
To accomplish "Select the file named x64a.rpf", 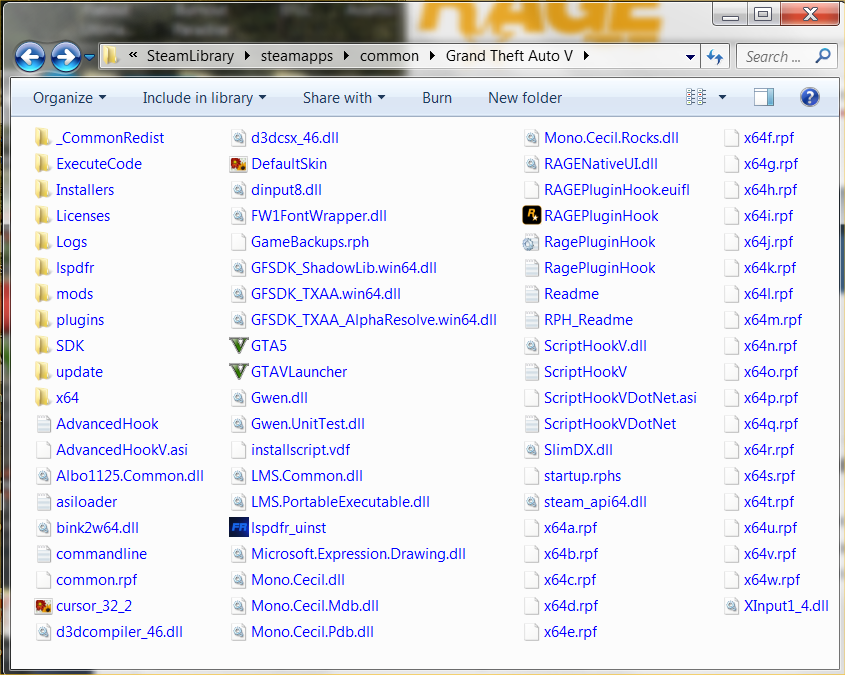I will [570, 527].
